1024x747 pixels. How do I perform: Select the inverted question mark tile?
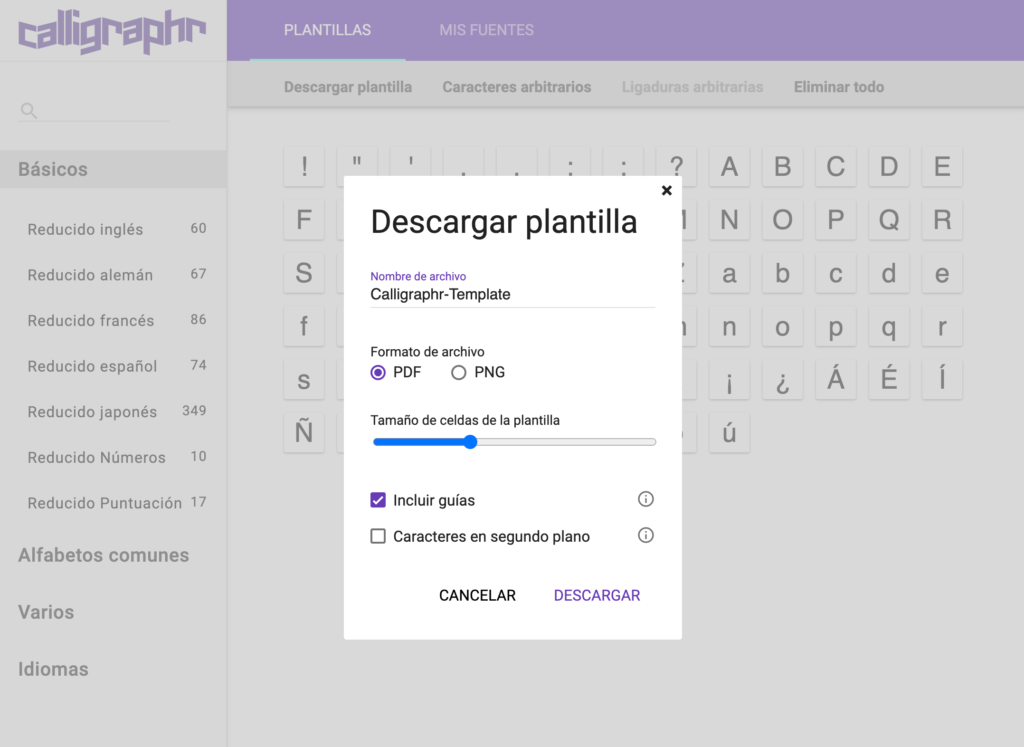tap(782, 380)
